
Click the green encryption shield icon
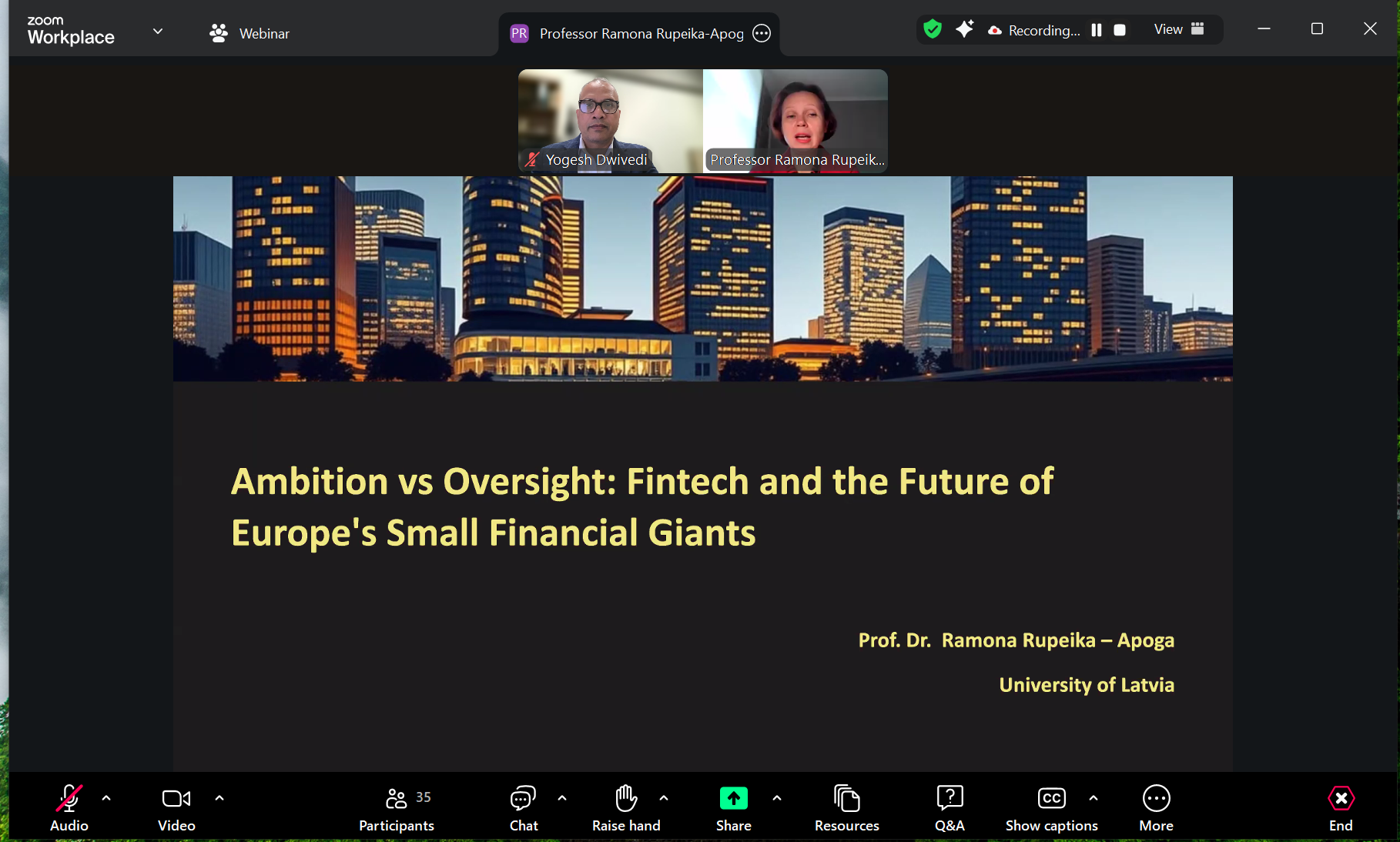point(933,29)
